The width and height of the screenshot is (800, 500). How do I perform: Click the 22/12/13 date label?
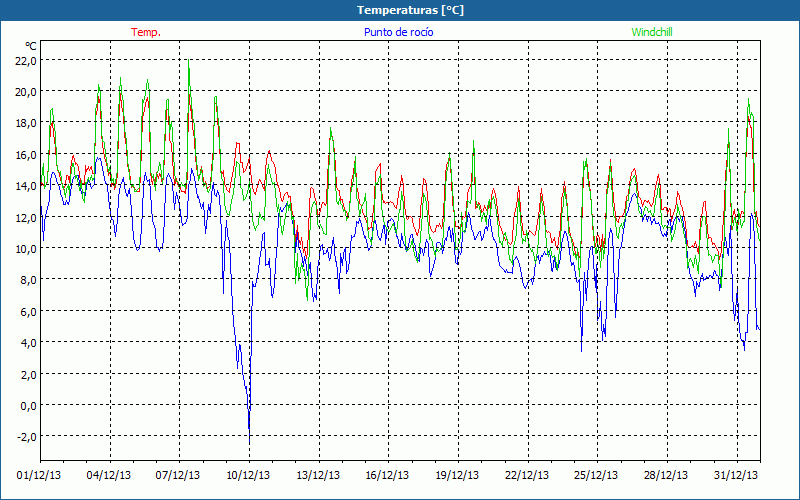527,476
